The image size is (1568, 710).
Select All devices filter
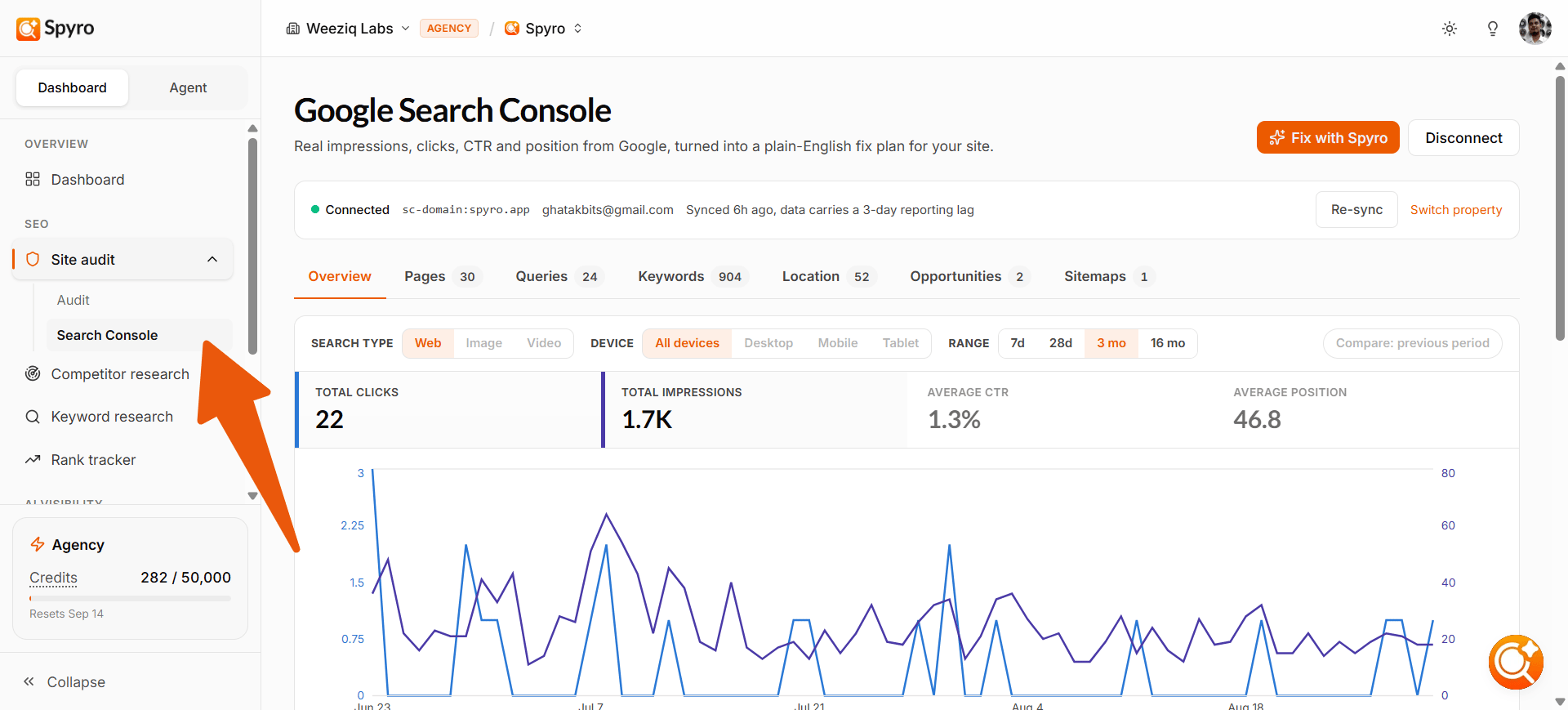[x=687, y=343]
